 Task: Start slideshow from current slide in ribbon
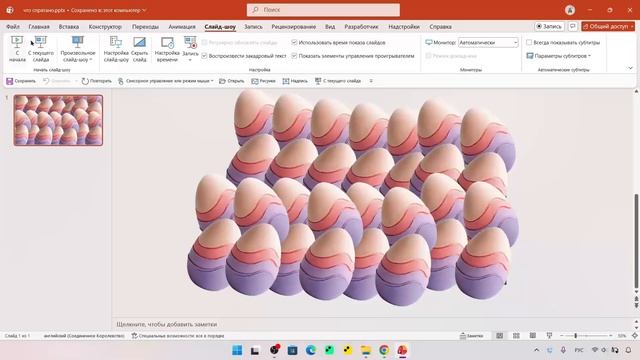point(41,49)
